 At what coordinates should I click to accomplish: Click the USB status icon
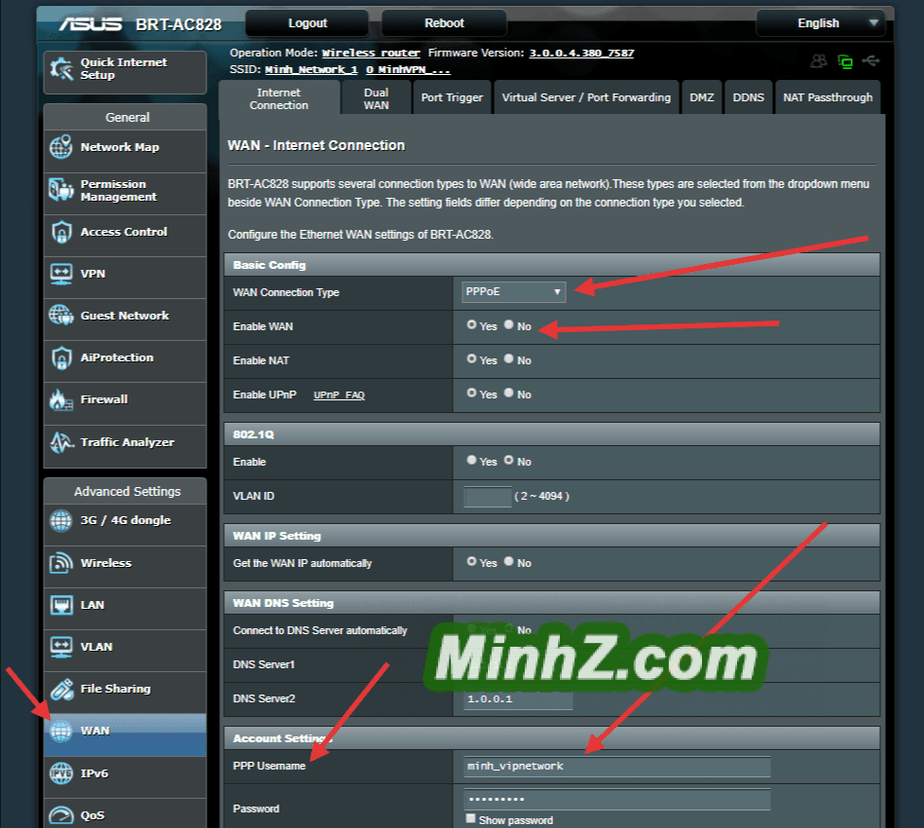click(871, 61)
